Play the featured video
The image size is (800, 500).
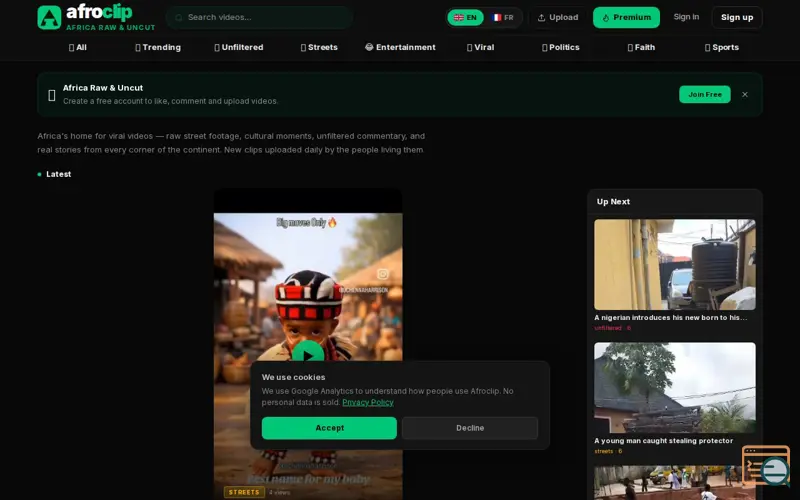308,354
